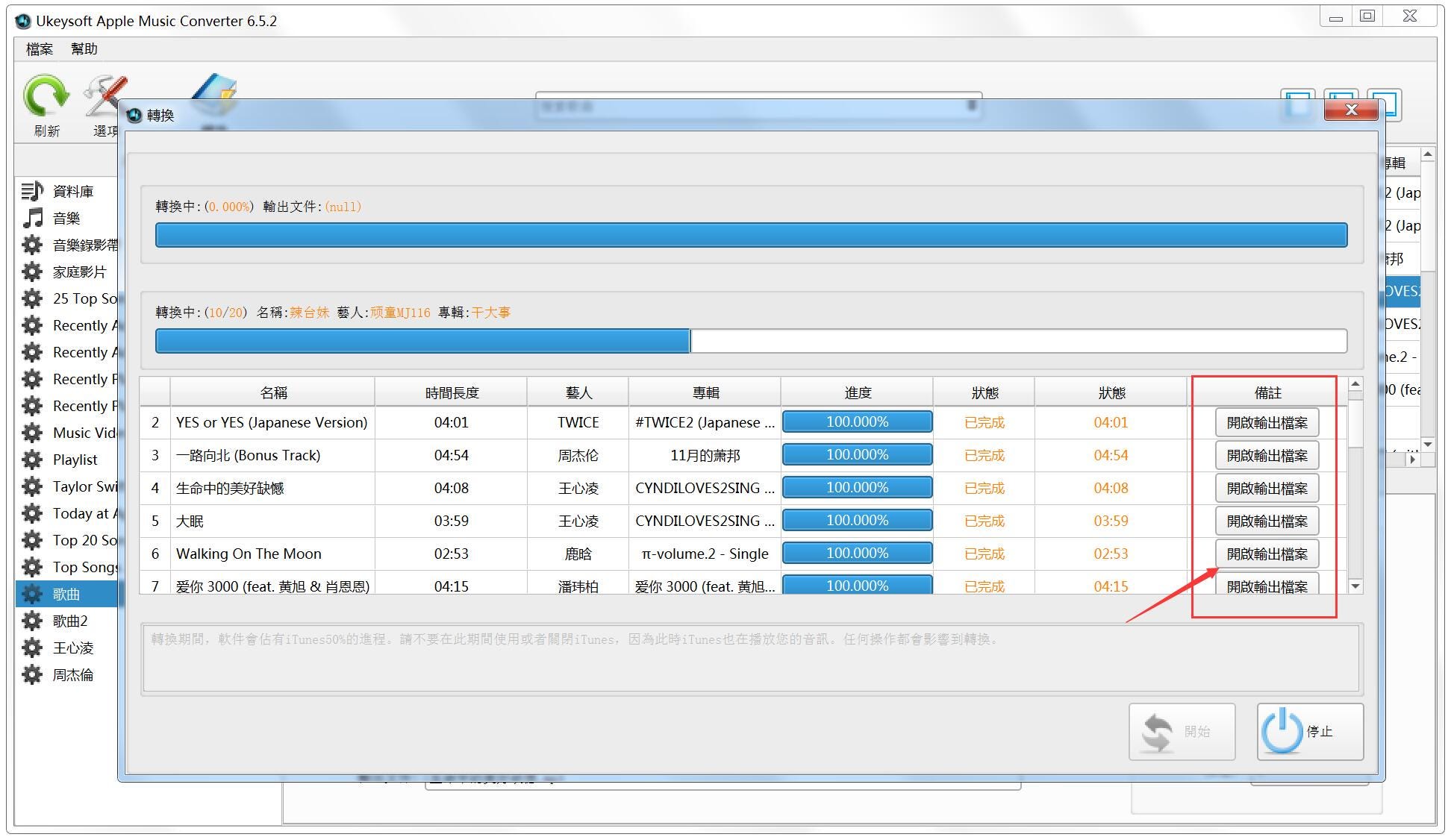Select the 'Playlist' sidebar entry text
Image resolution: width=1451 pixels, height=840 pixels.
click(x=75, y=460)
